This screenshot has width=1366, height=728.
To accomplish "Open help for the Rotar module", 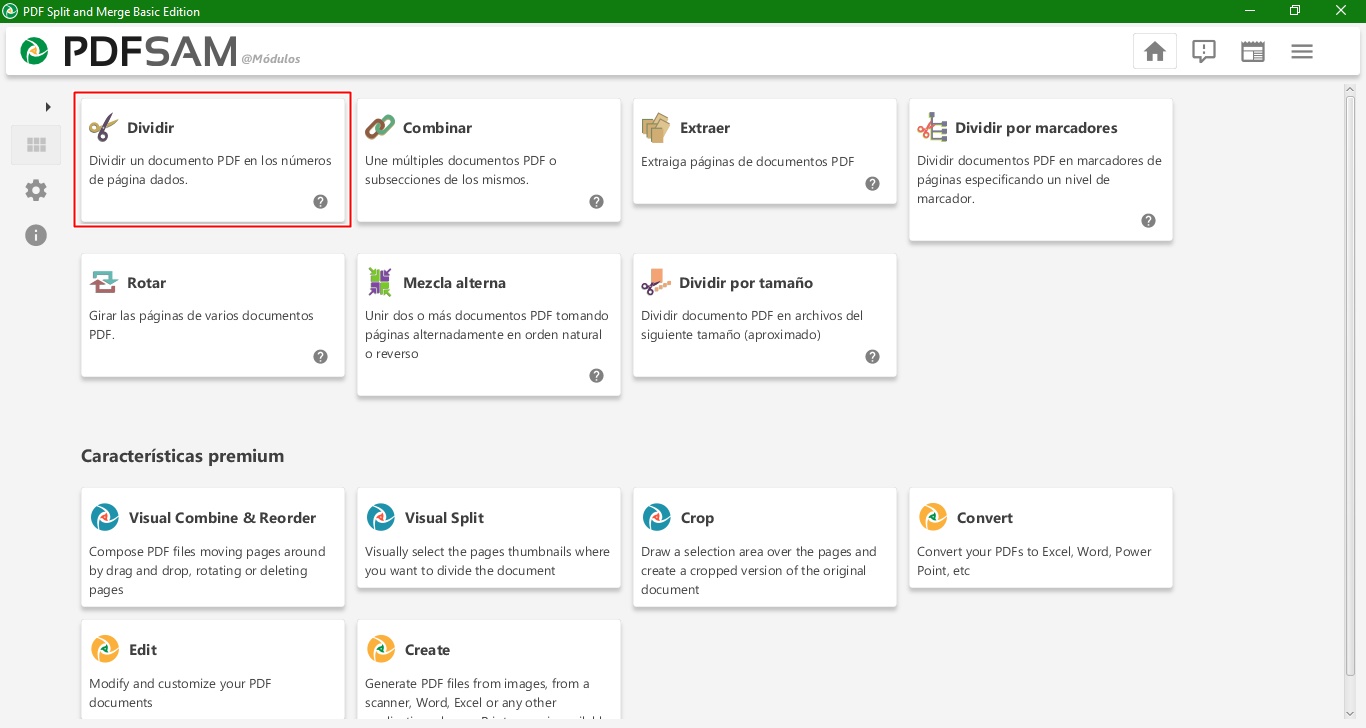I will [320, 356].
